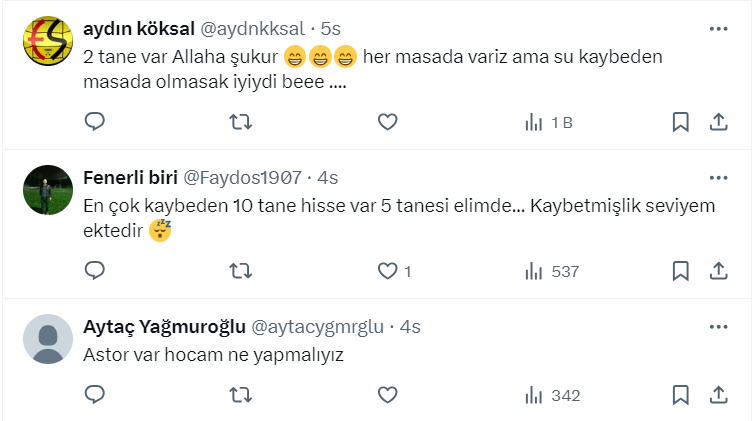The width and height of the screenshot is (754, 421).
Task: Click aydın köksal's profile avatar
Action: (48, 42)
